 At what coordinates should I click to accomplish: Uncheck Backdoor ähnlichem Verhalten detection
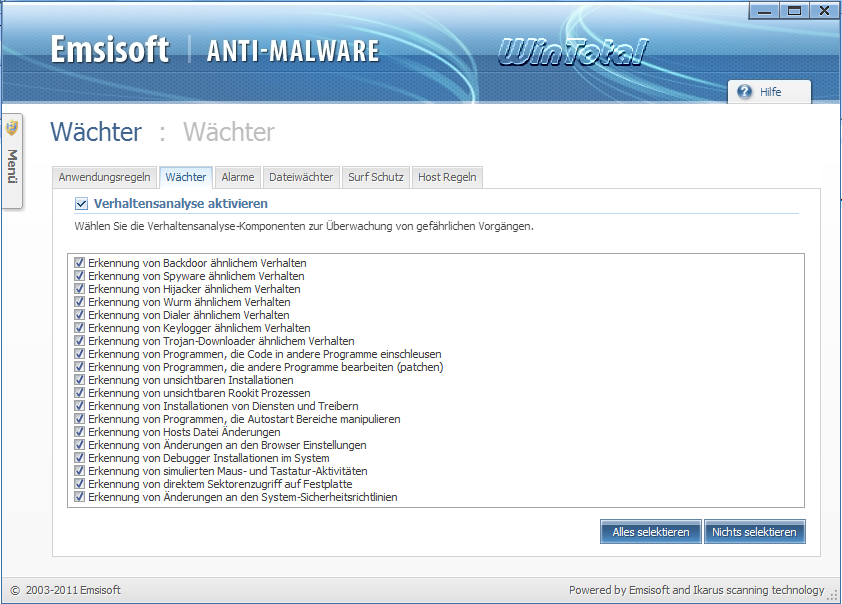click(x=79, y=263)
